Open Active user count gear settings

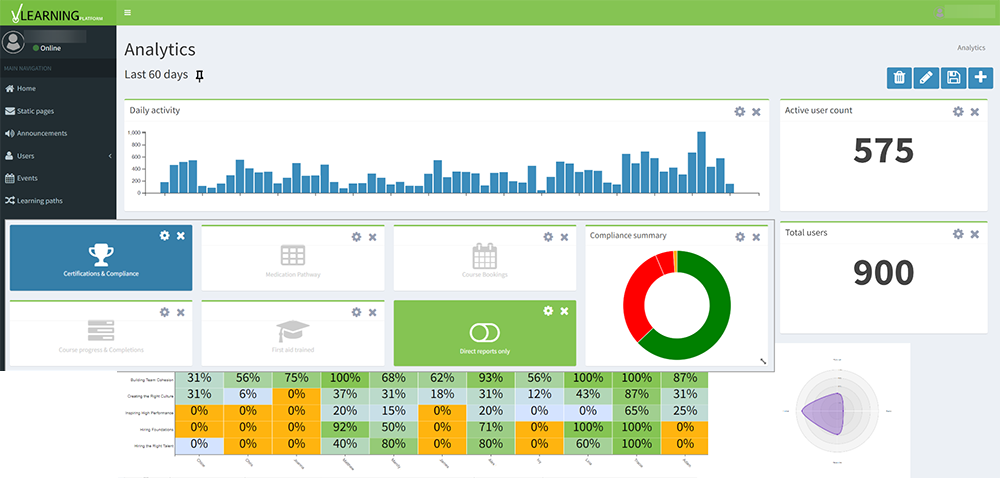[x=958, y=112]
